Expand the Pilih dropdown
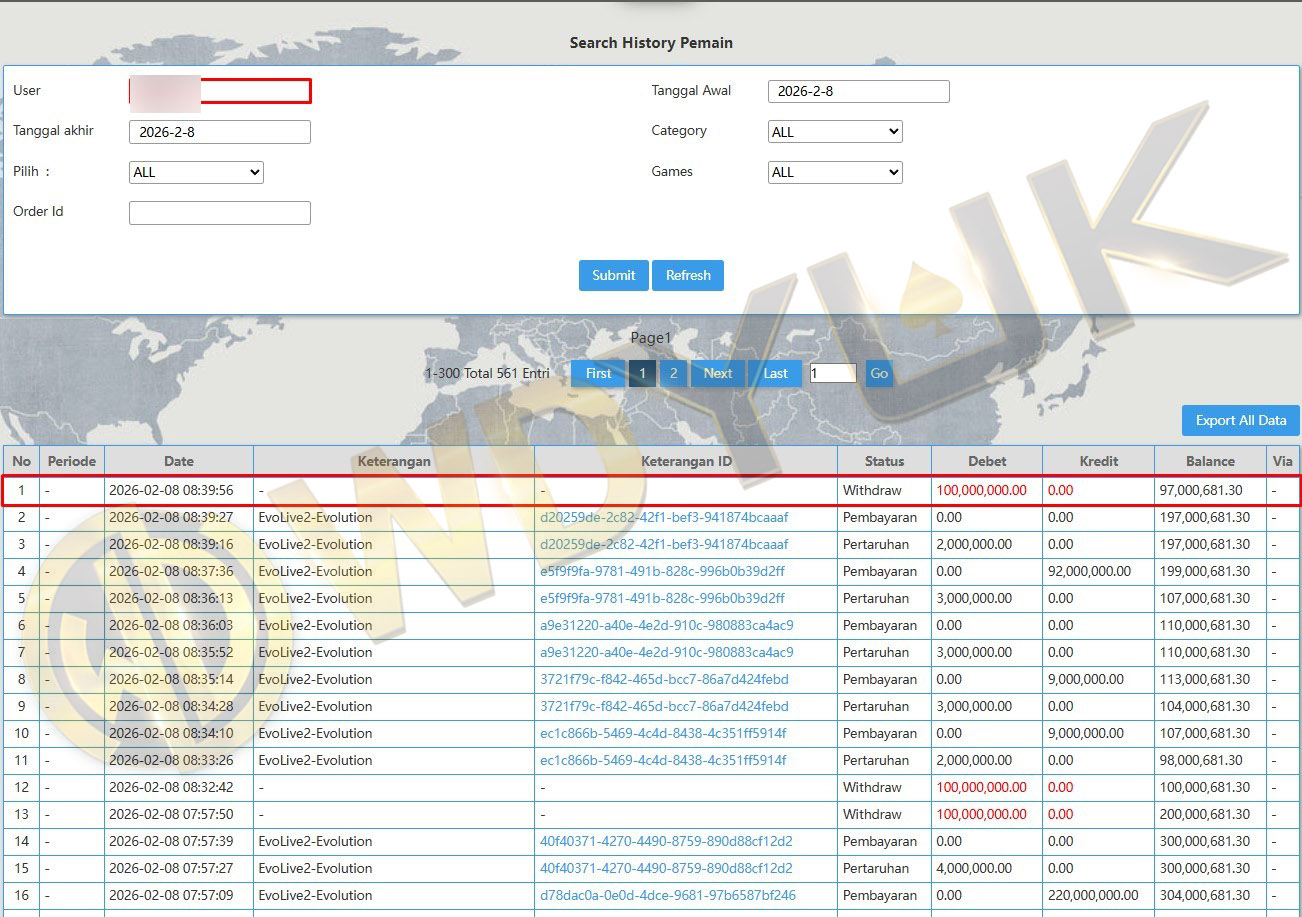This screenshot has height=917, width=1302. 196,172
